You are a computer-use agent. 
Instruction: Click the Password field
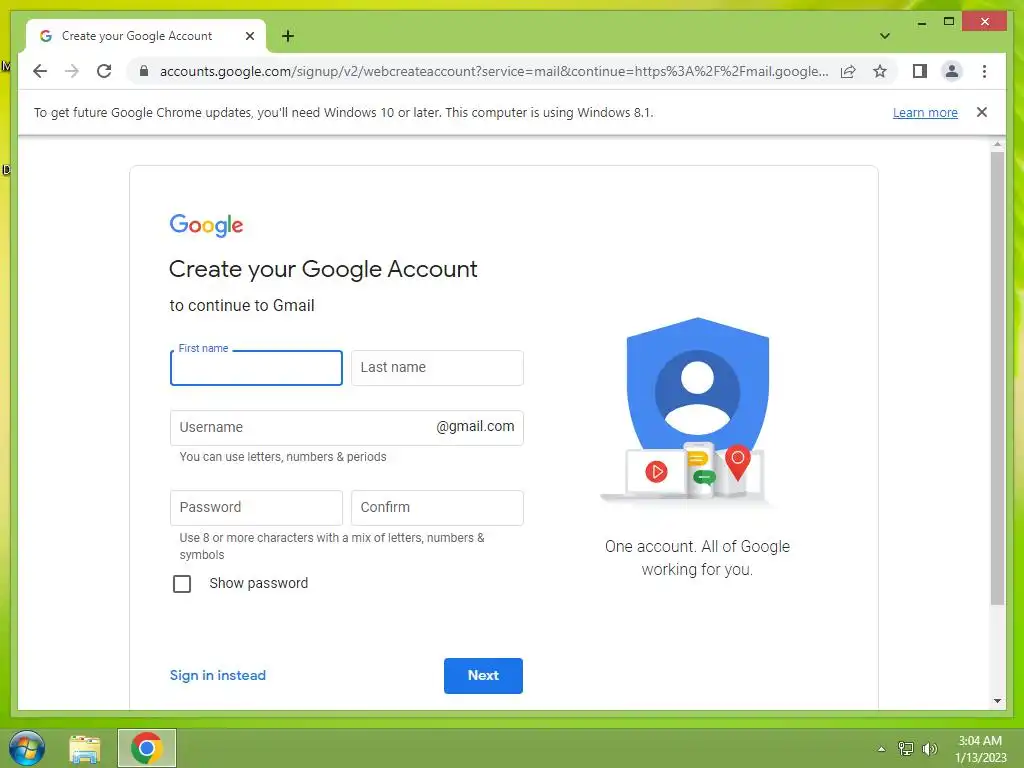256,507
